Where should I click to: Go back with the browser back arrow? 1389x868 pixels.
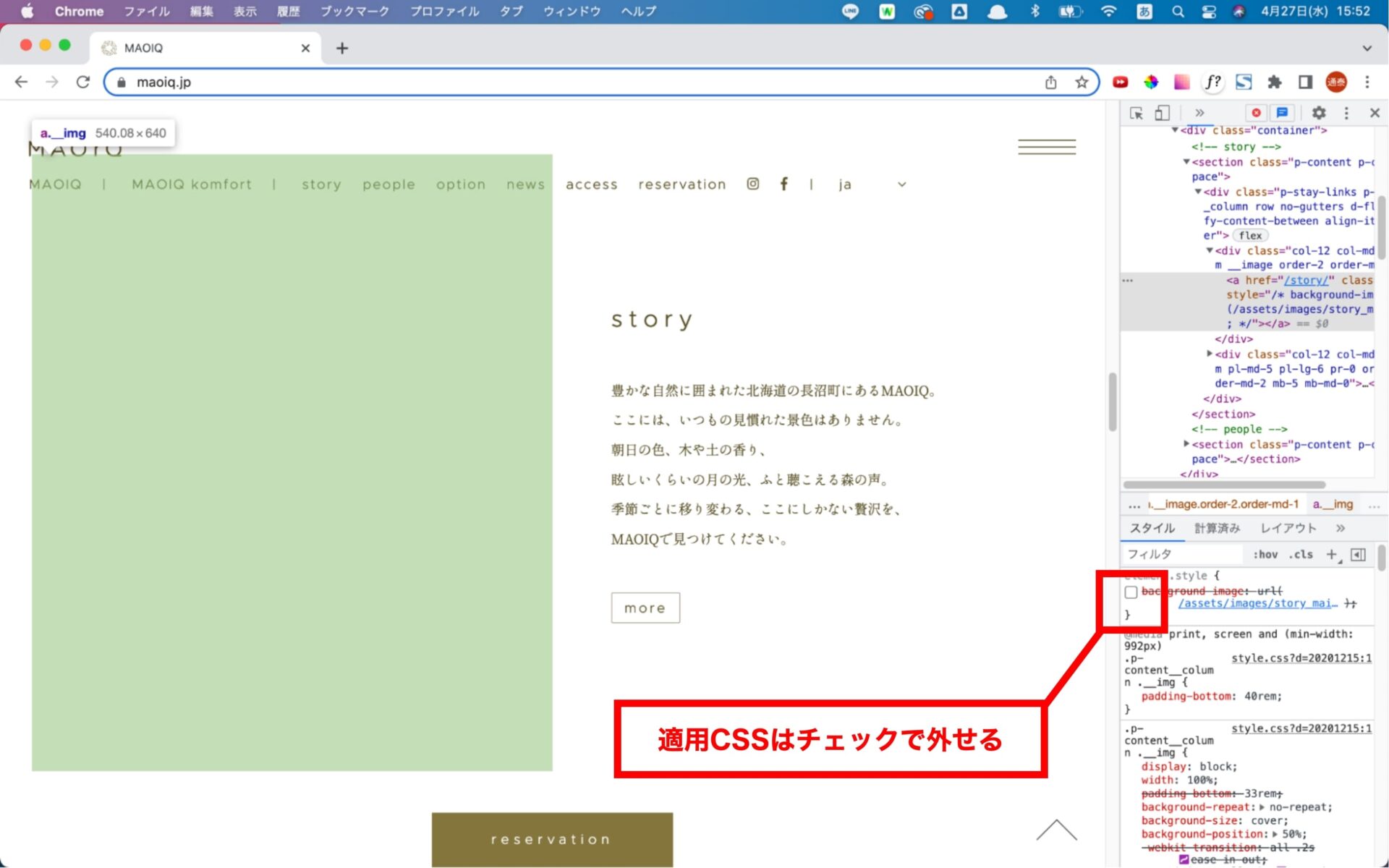[21, 82]
